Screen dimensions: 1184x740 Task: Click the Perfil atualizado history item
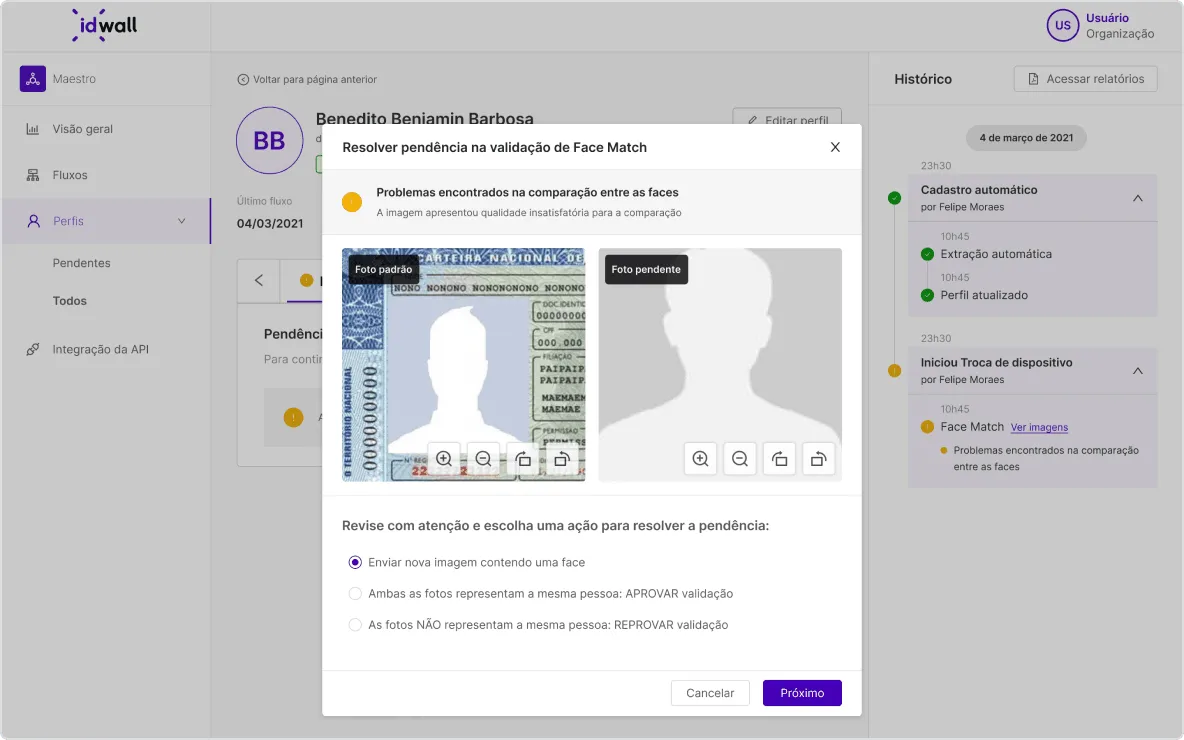984,295
